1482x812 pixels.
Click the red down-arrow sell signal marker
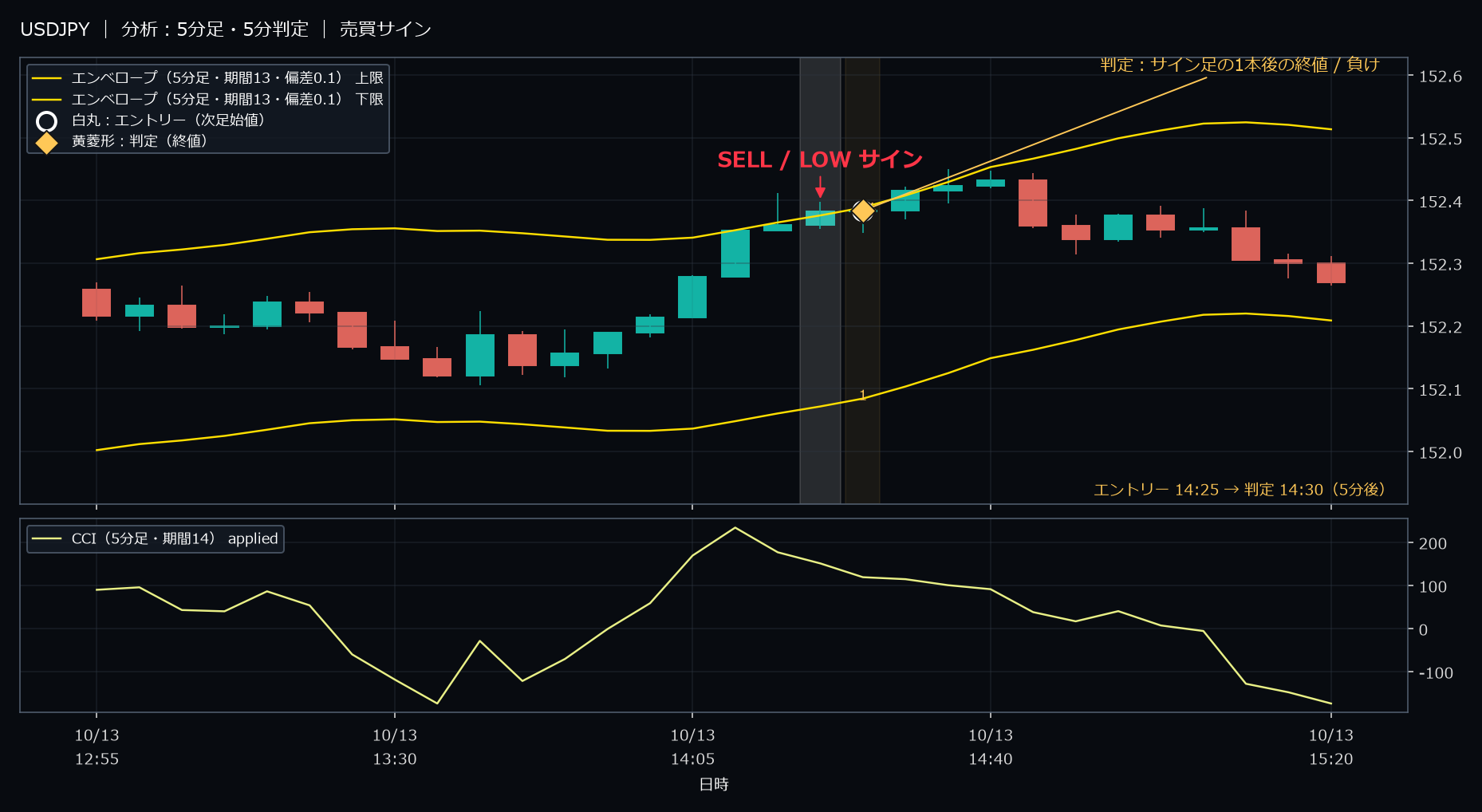tap(820, 187)
